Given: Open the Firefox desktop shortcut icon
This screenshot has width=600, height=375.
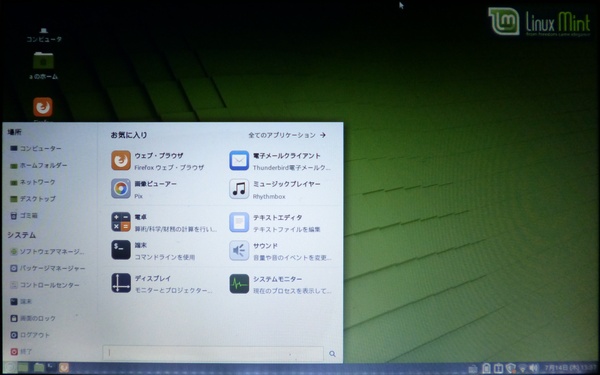Looking at the screenshot, I should [43, 107].
